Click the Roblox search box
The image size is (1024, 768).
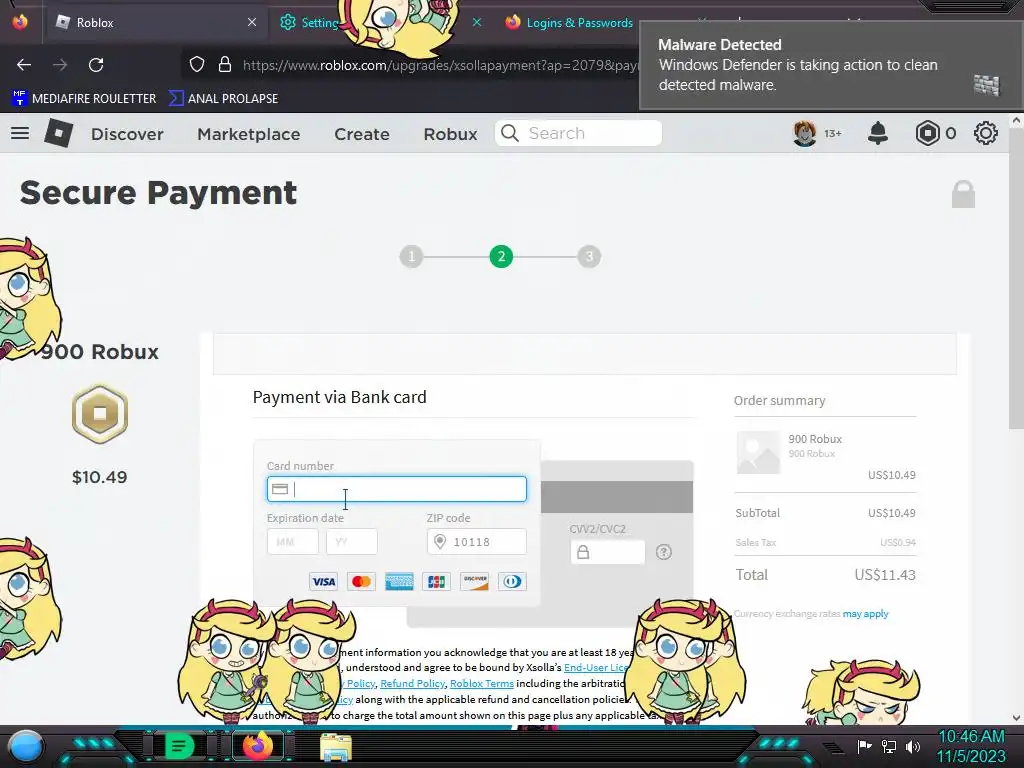tap(578, 133)
